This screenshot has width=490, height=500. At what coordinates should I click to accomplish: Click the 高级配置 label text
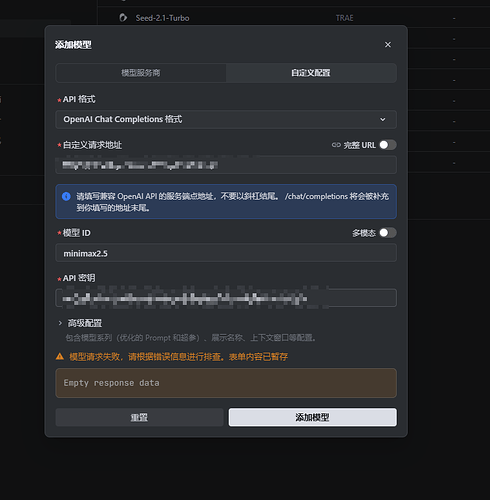click(85, 323)
